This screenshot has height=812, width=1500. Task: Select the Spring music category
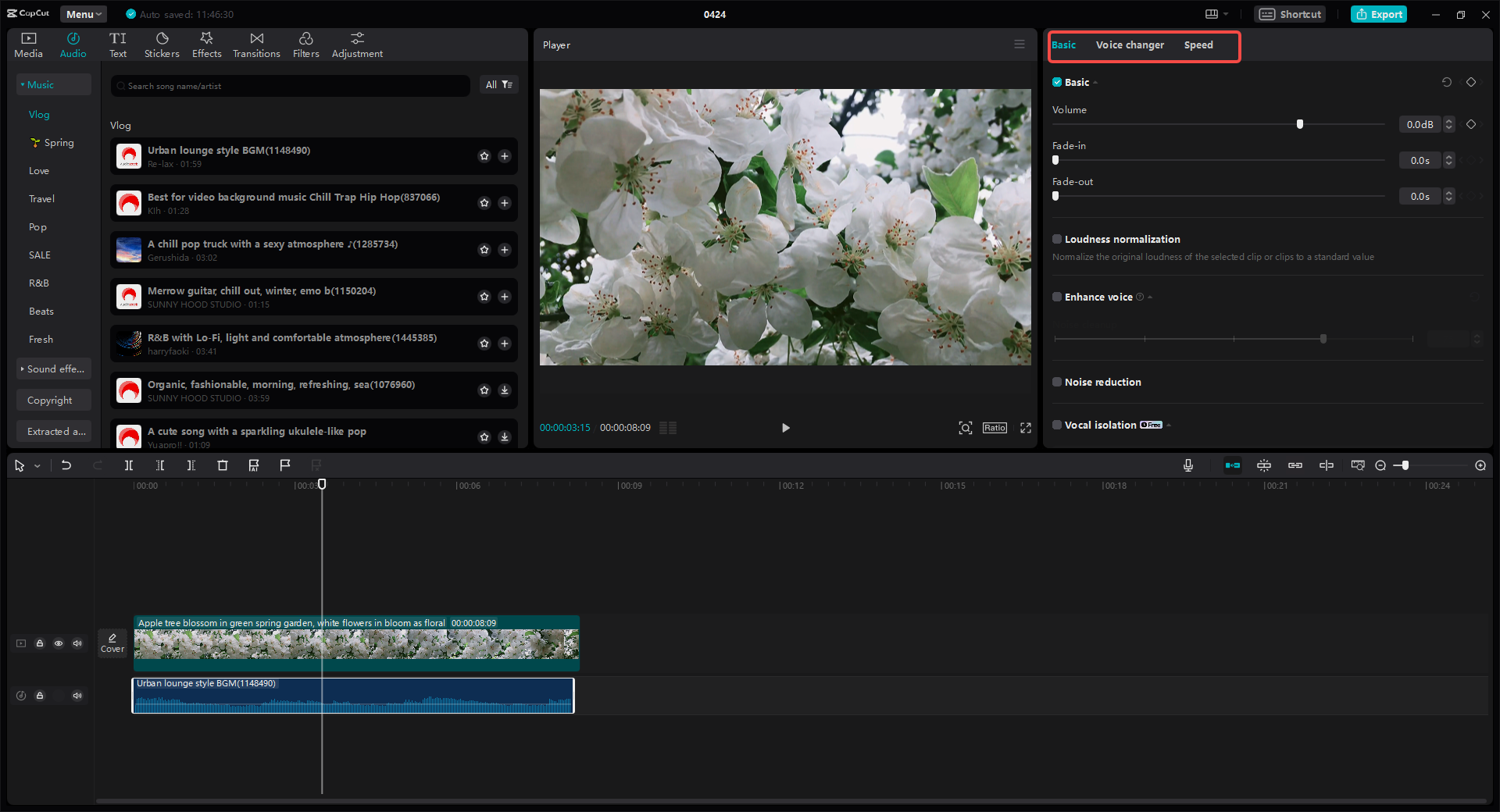click(52, 143)
